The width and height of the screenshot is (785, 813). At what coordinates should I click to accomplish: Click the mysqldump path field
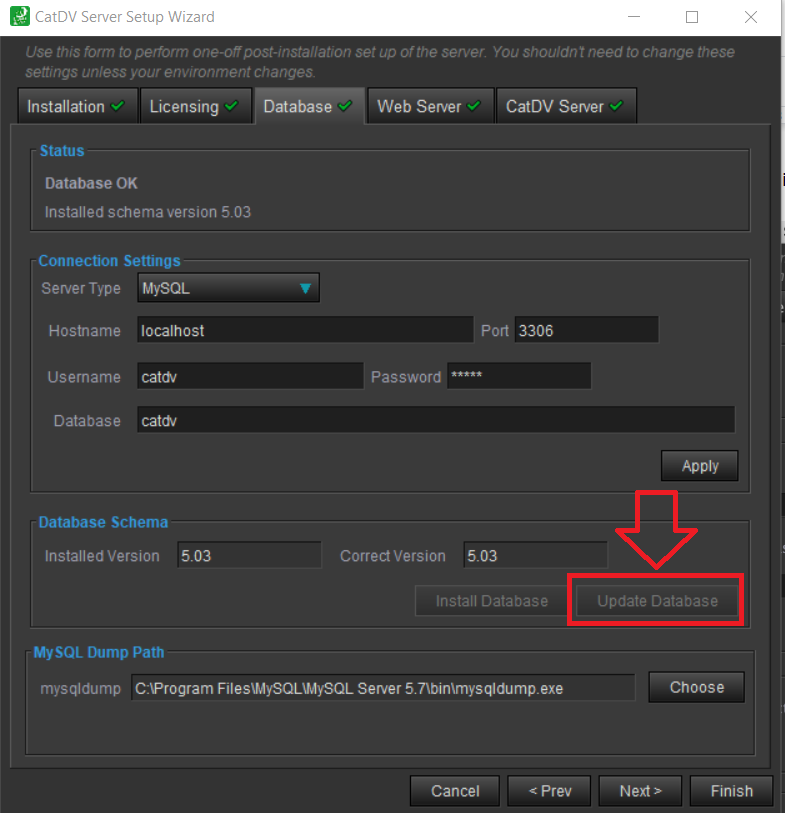pos(383,688)
